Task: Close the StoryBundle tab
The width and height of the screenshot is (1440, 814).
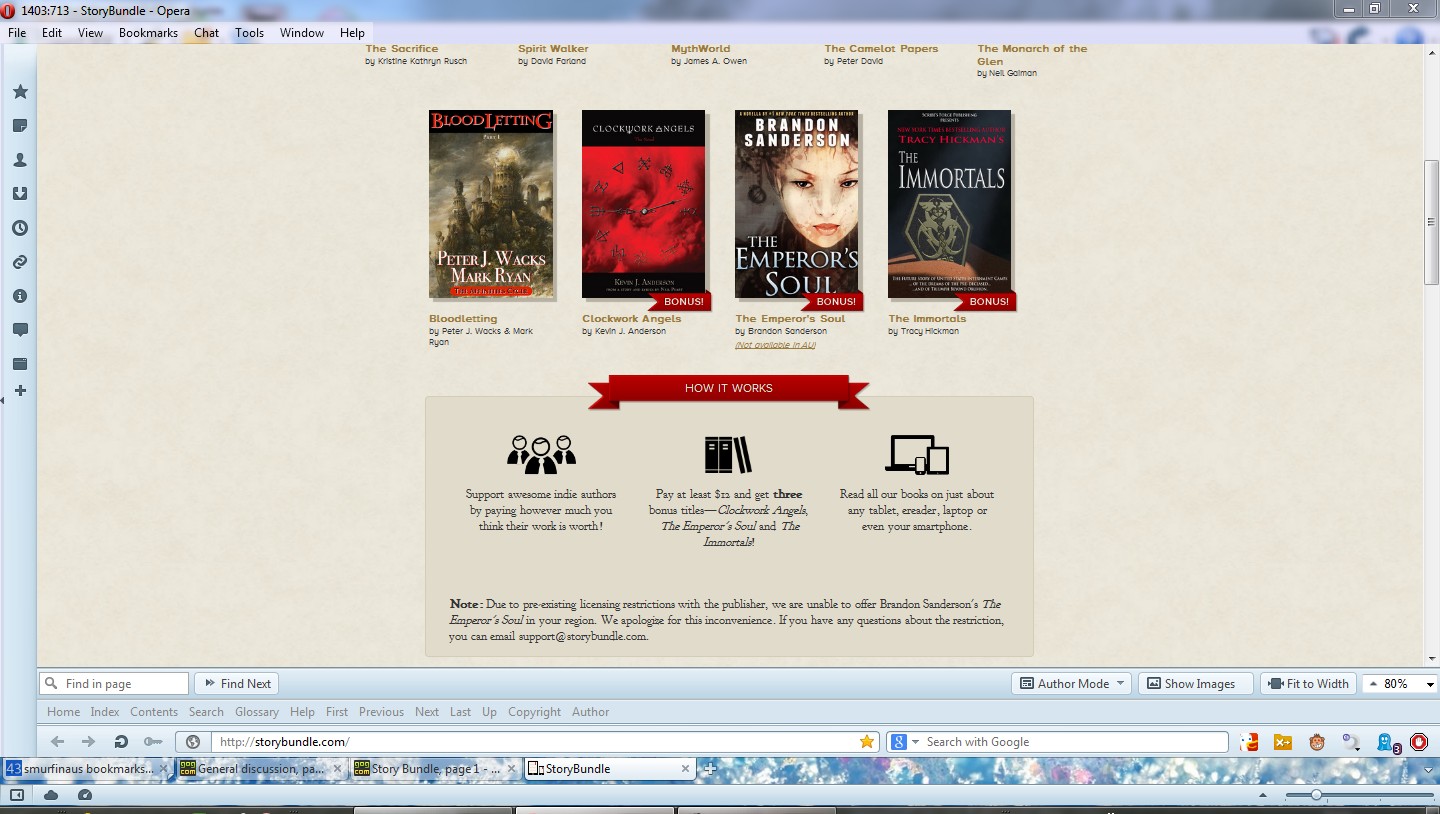Action: pyautogui.click(x=685, y=769)
